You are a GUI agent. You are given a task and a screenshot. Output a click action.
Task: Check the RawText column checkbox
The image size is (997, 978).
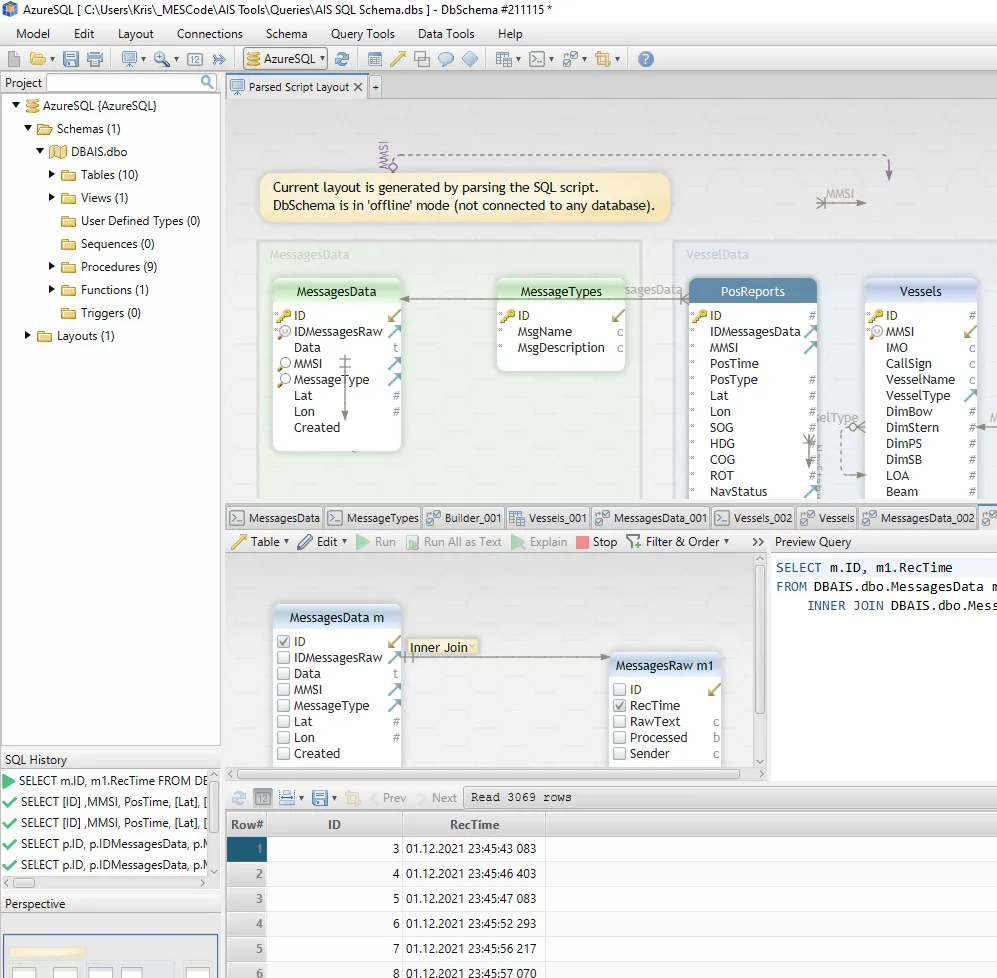(620, 722)
